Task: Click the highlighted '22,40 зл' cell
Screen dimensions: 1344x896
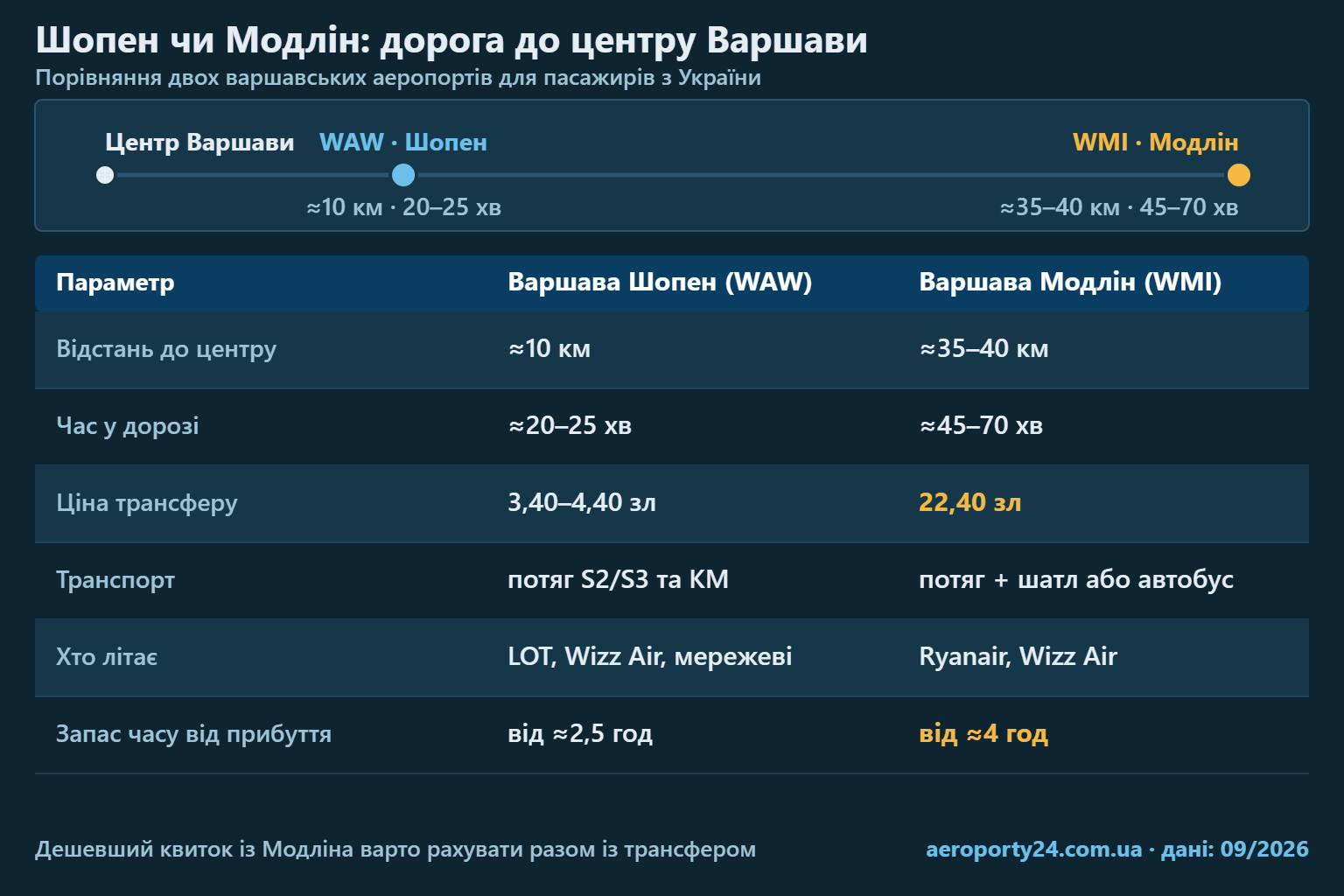Action: point(970,503)
